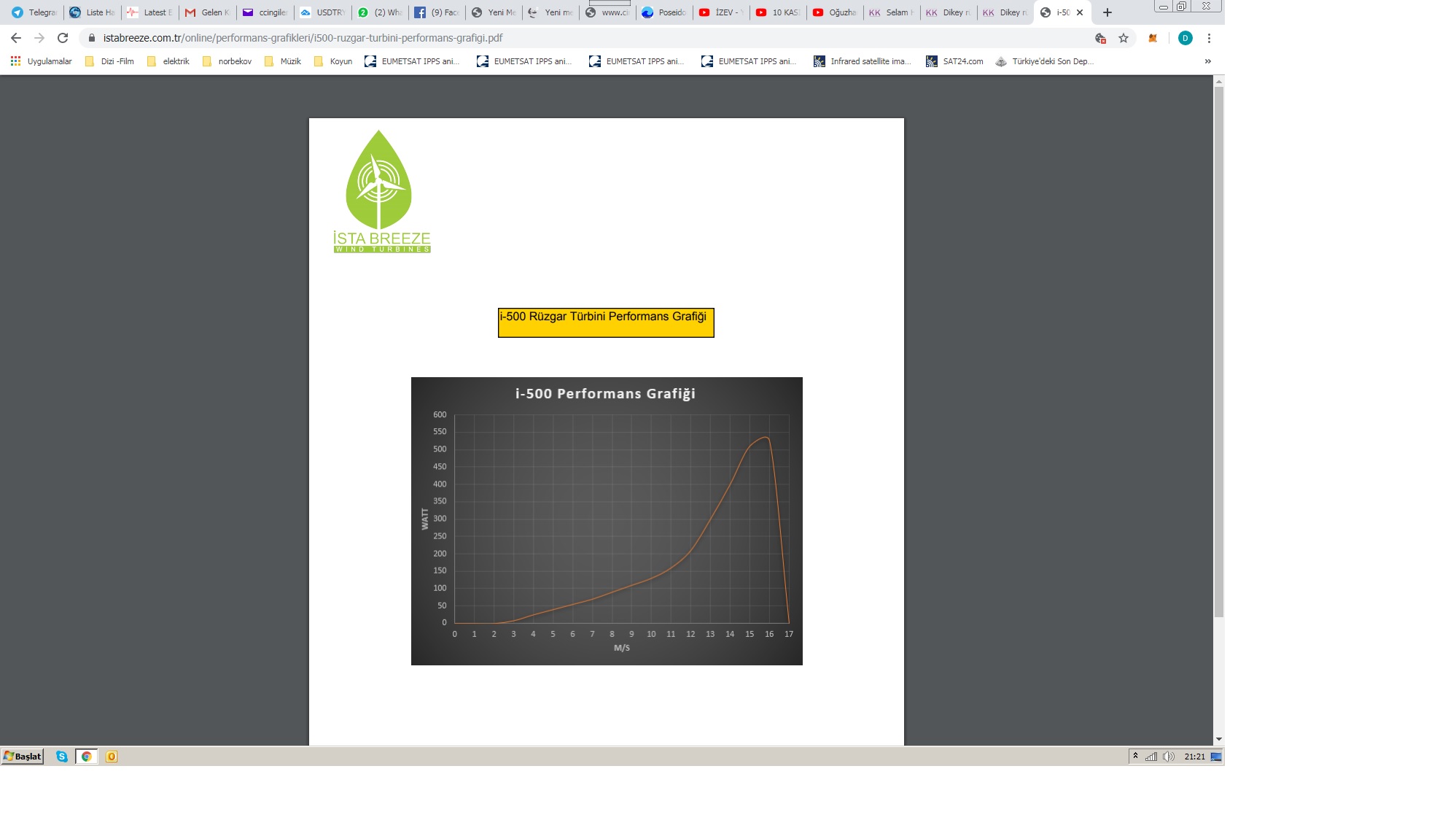Screen dimensions: 1456x820
Task: Click the 'WATT' y-axis label
Action: [x=425, y=519]
